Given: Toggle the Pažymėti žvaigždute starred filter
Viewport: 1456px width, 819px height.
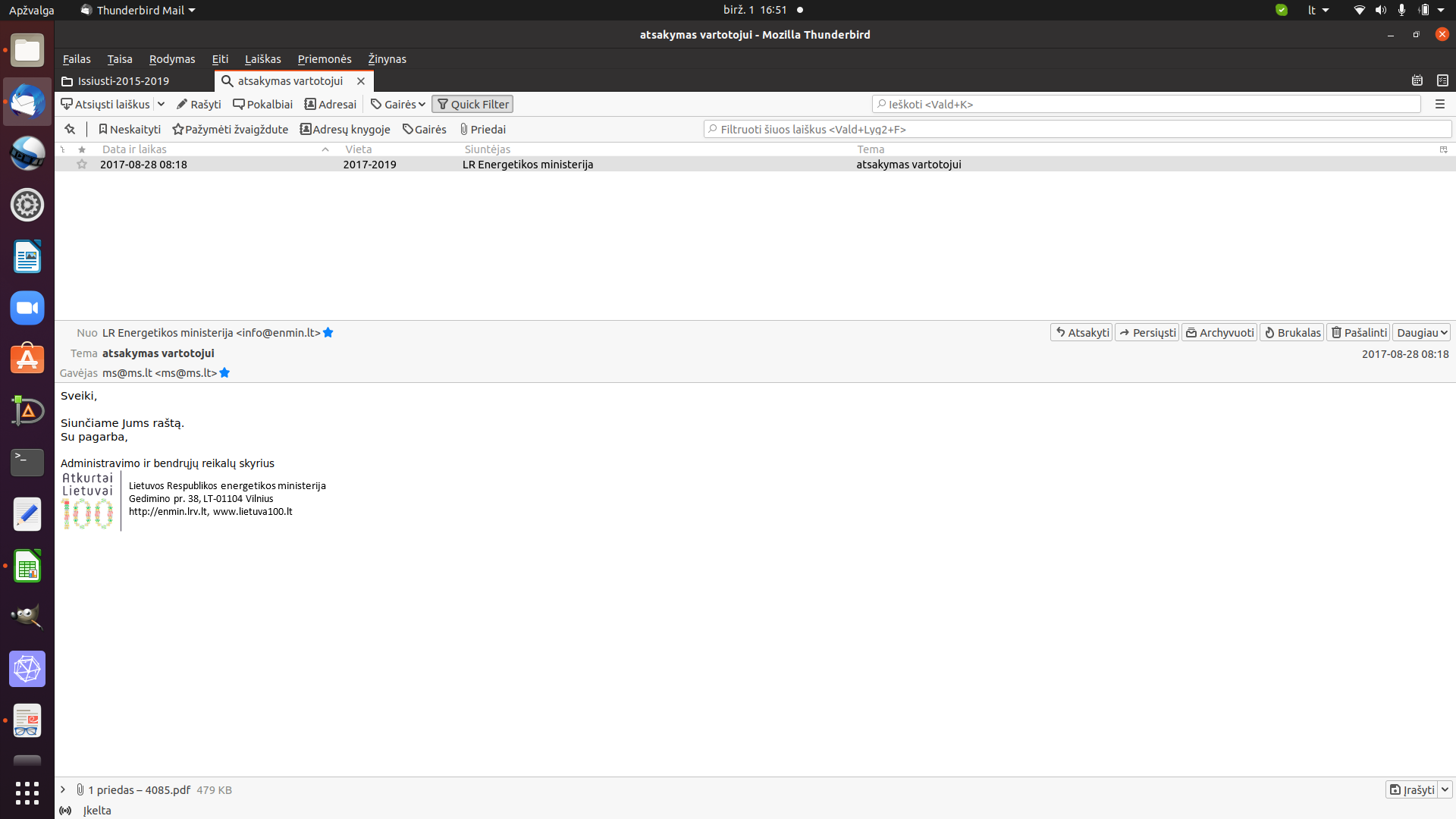Looking at the screenshot, I should [x=231, y=129].
